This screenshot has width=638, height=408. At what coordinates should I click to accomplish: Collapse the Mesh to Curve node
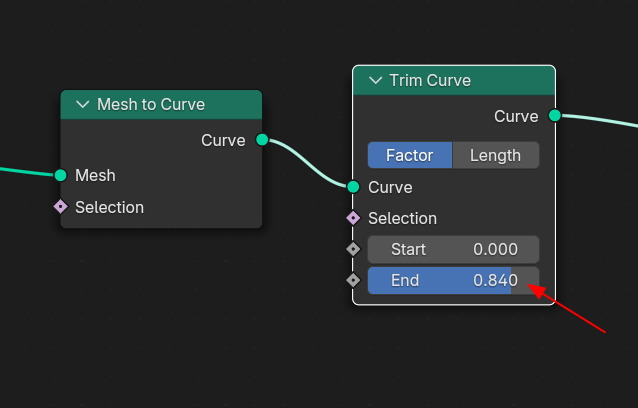coord(83,105)
